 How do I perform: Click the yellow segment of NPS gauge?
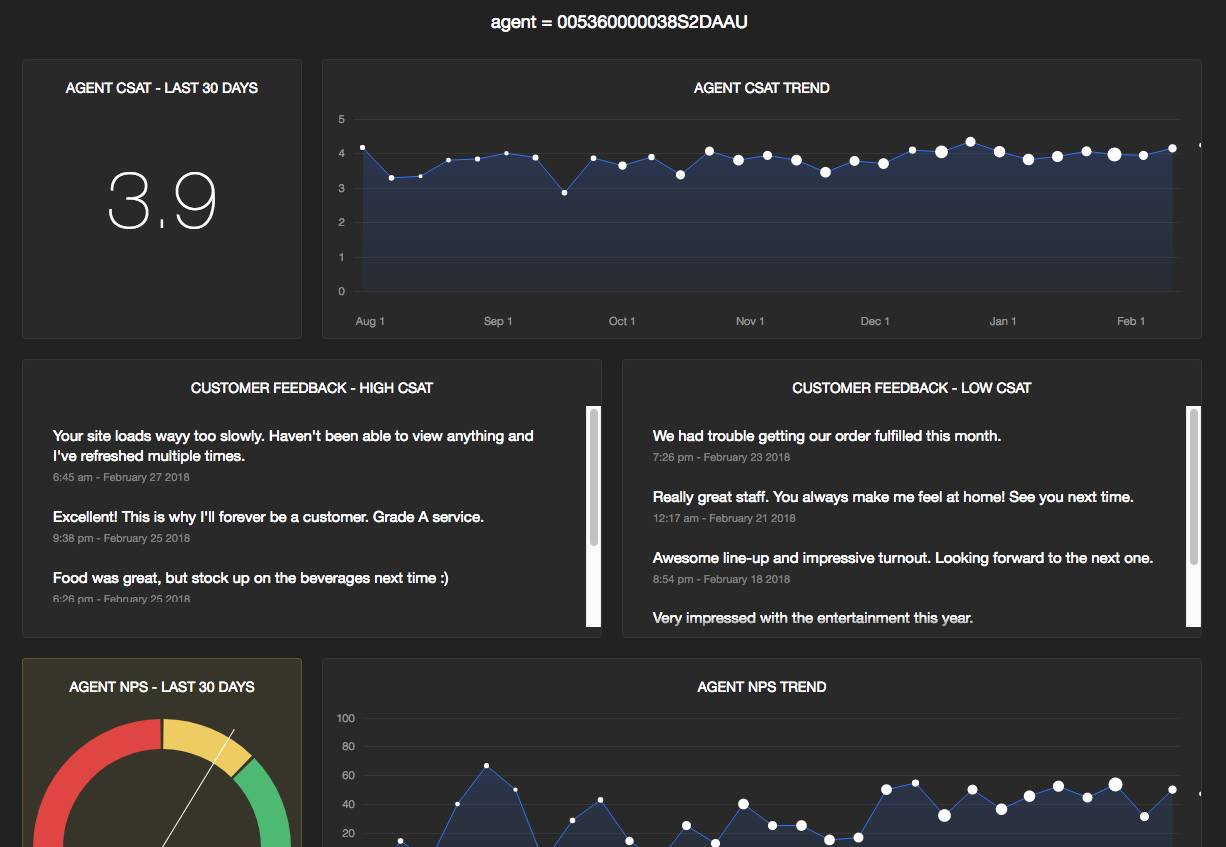(204, 741)
